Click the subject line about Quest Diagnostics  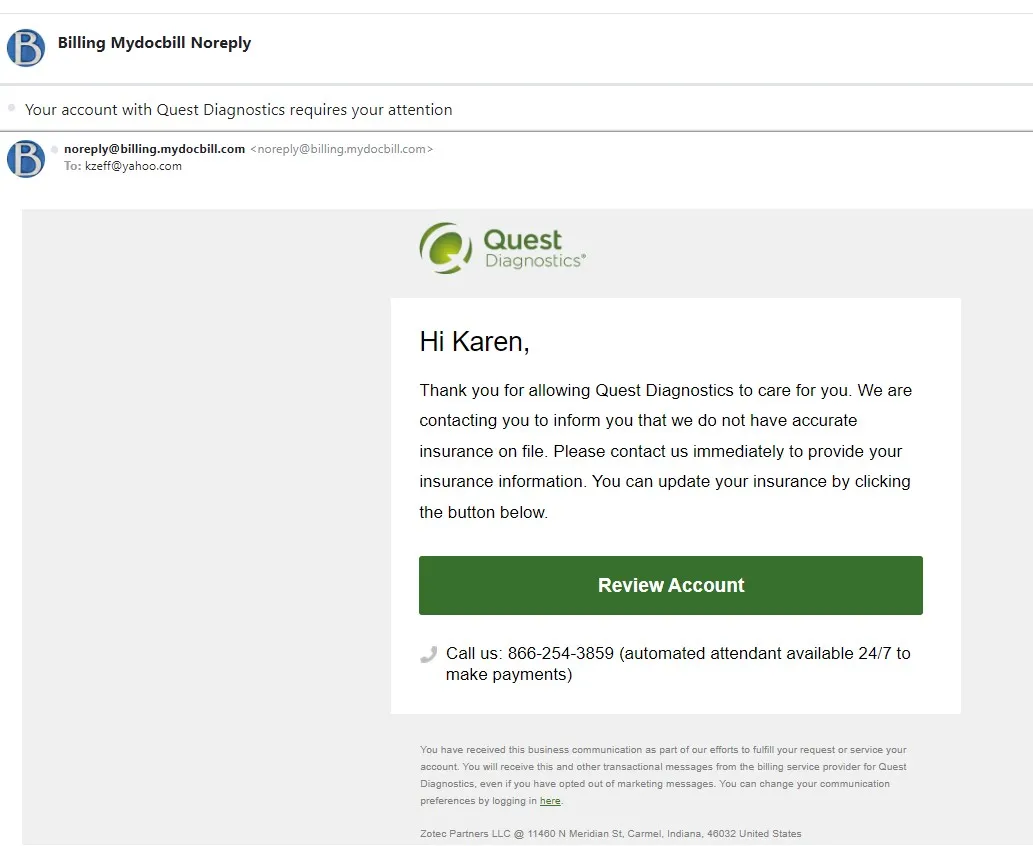pyautogui.click(x=238, y=110)
